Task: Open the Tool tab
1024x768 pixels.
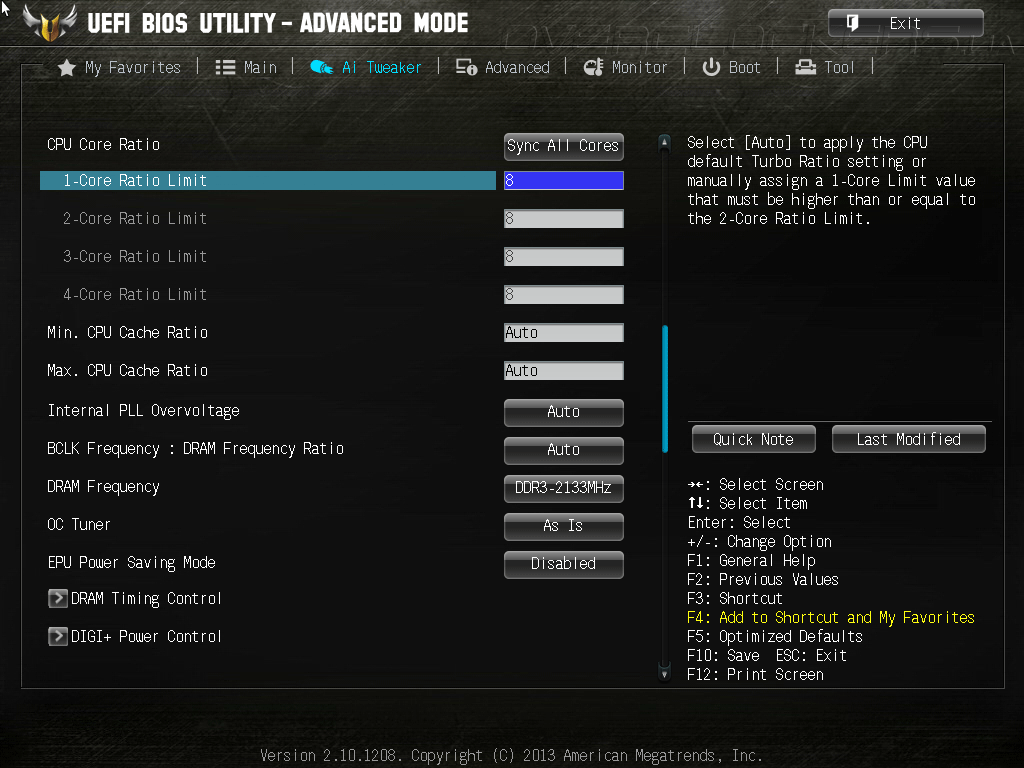Action: (x=825, y=67)
